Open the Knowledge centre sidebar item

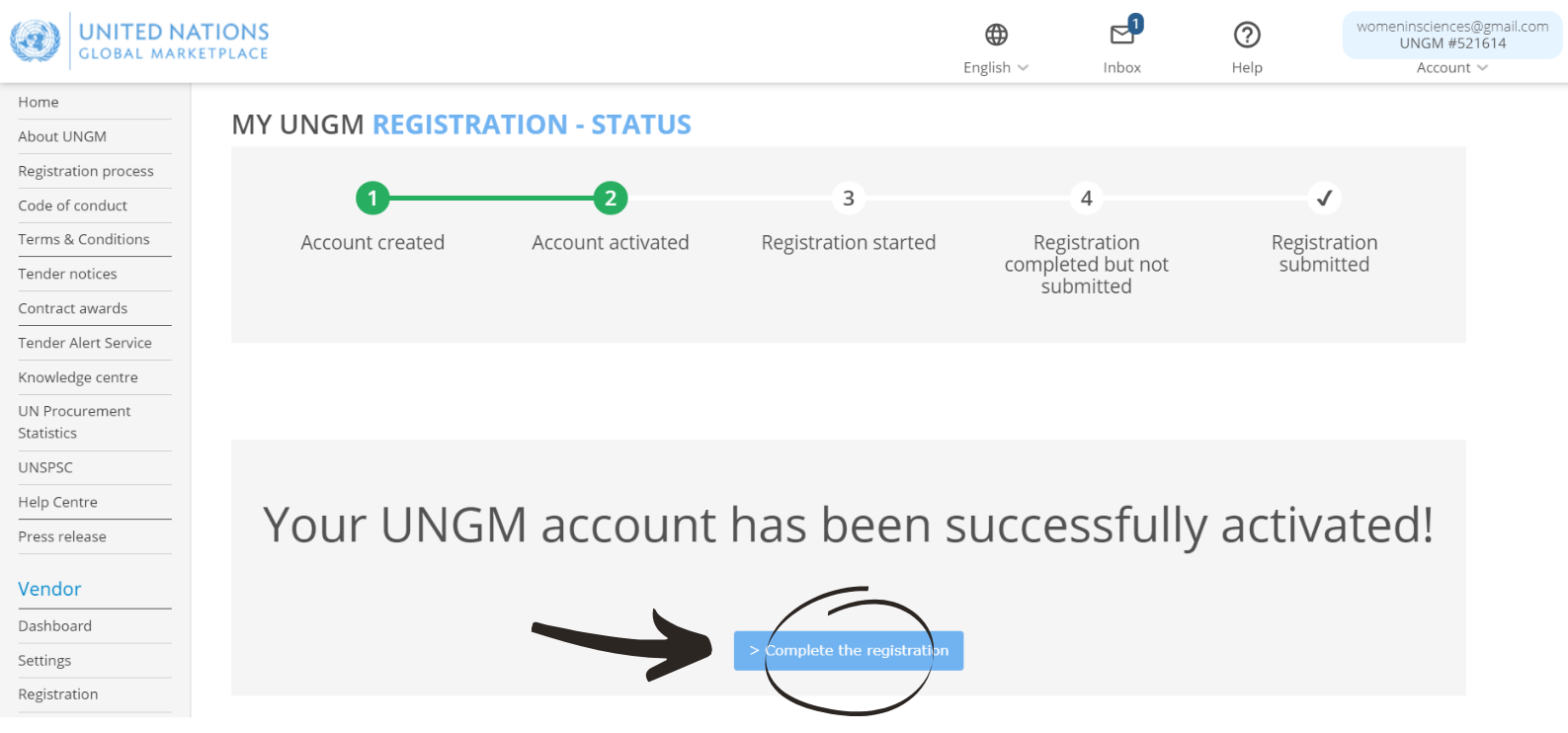[78, 377]
